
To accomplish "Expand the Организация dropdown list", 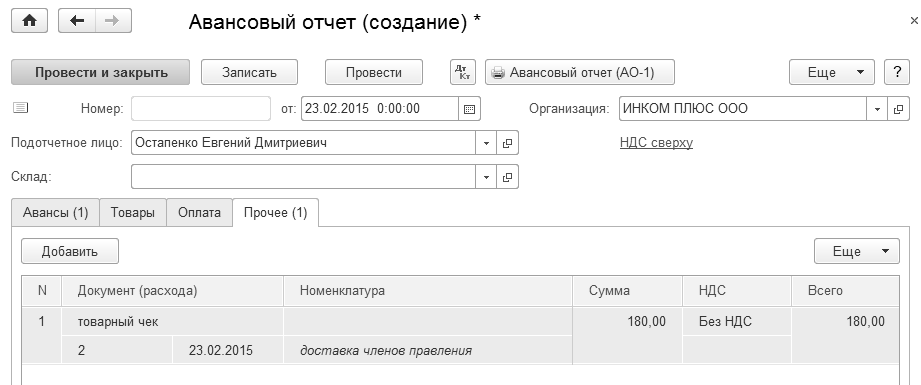I will (x=877, y=109).
